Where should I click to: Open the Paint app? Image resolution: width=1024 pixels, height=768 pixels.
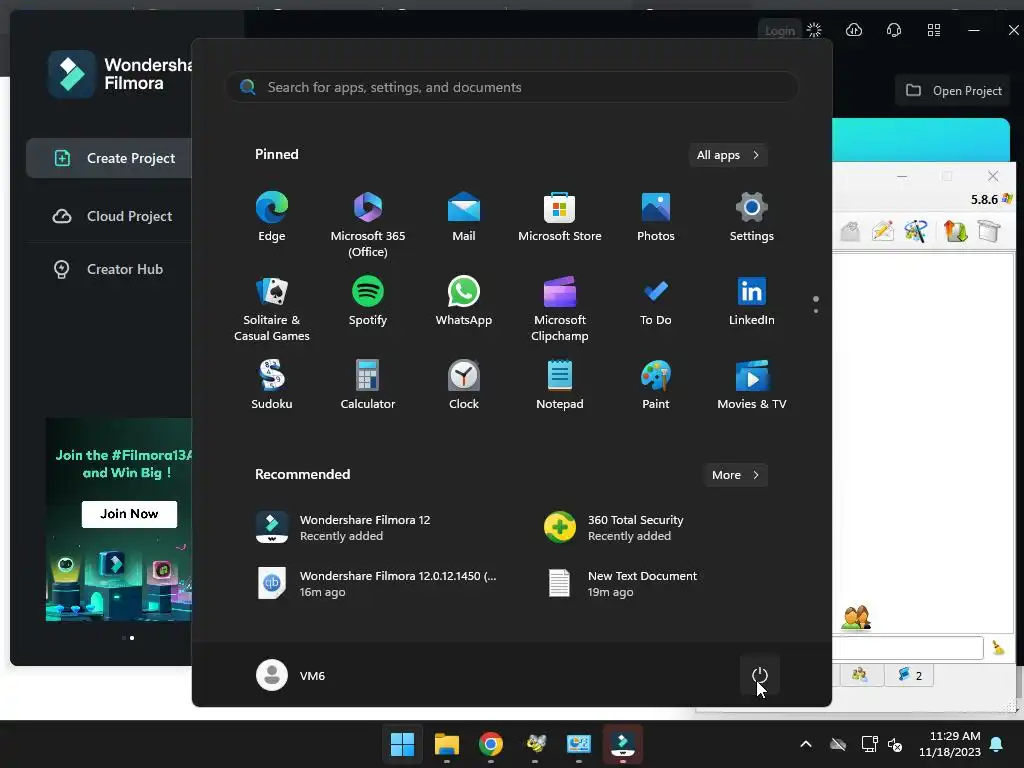click(x=656, y=385)
